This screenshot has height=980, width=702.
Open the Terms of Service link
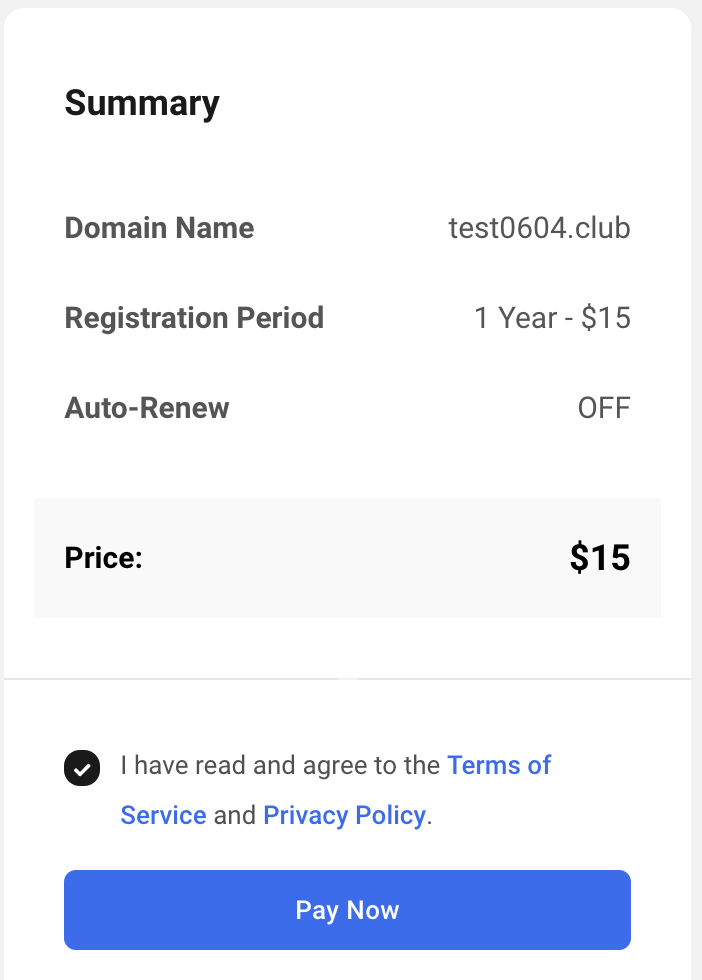point(500,765)
